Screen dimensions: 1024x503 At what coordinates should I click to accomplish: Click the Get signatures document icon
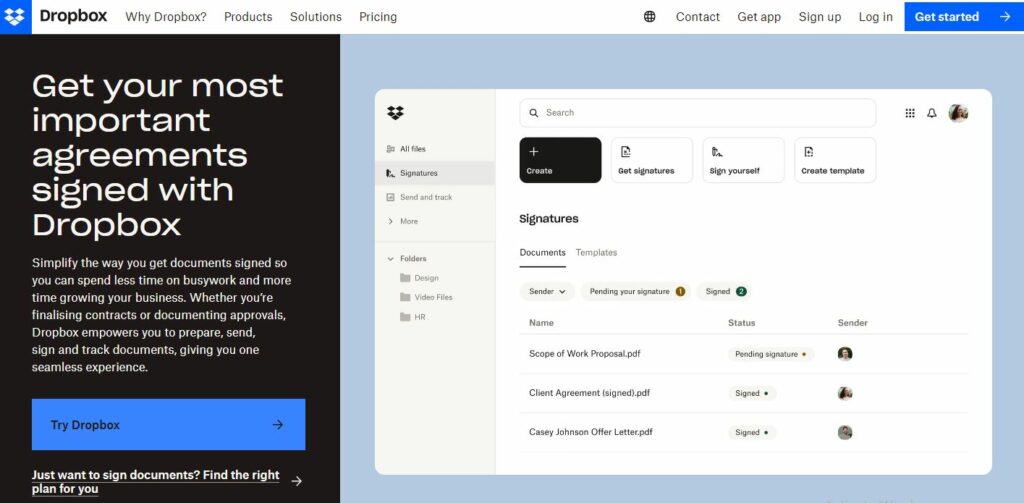coord(625,152)
